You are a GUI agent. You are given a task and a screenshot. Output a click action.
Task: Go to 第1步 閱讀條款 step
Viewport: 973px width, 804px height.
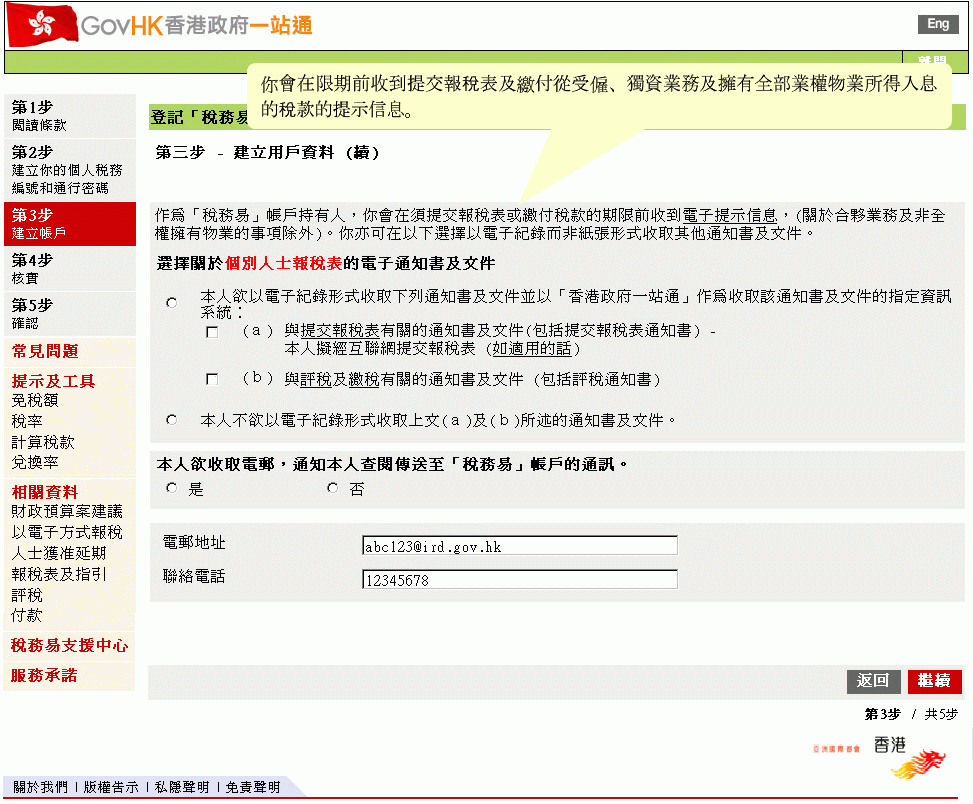pyautogui.click(x=40, y=116)
